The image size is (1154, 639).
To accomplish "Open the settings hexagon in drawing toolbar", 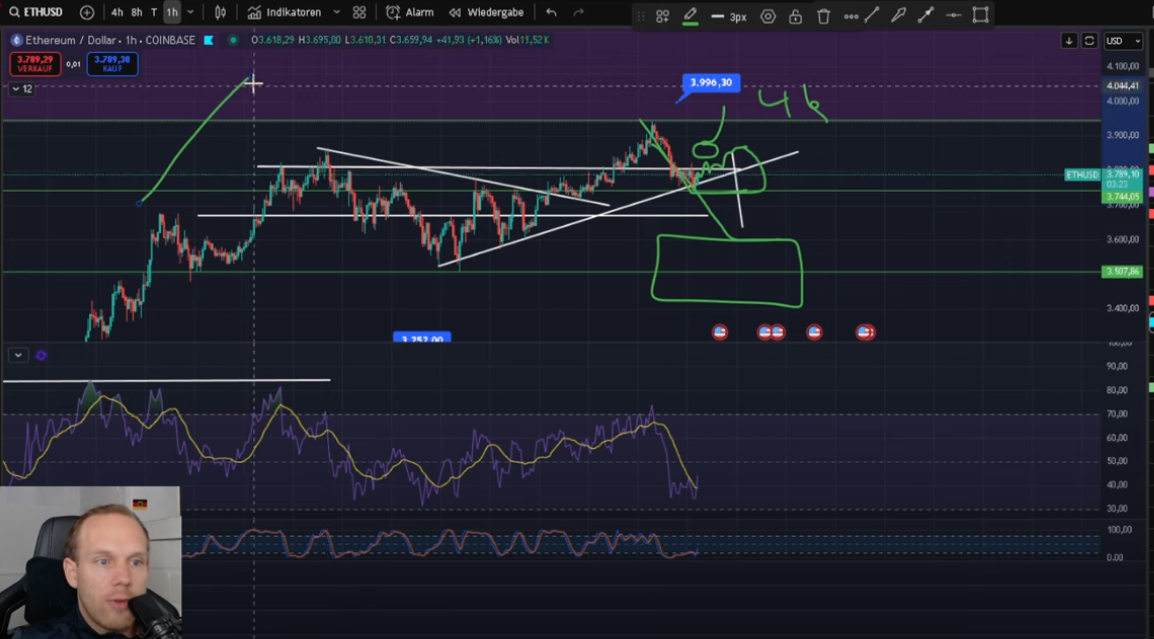I will point(768,16).
